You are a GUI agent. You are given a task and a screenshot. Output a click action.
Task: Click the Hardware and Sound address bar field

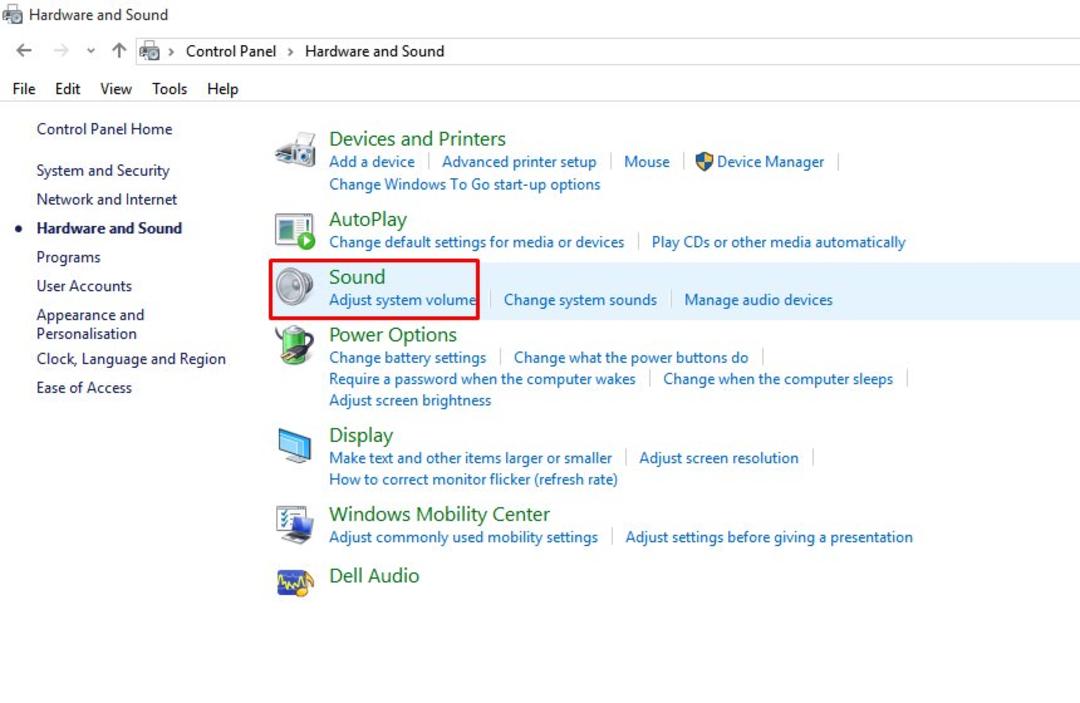tap(608, 52)
